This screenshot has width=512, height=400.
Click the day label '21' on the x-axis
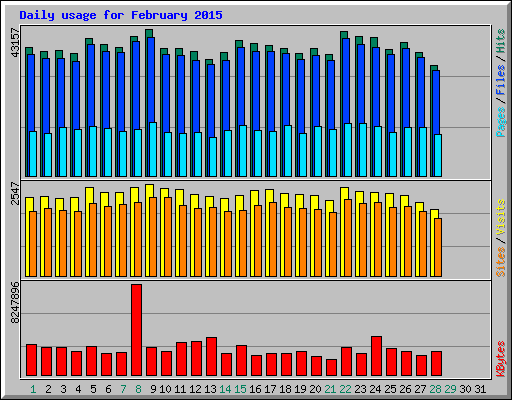(x=330, y=389)
